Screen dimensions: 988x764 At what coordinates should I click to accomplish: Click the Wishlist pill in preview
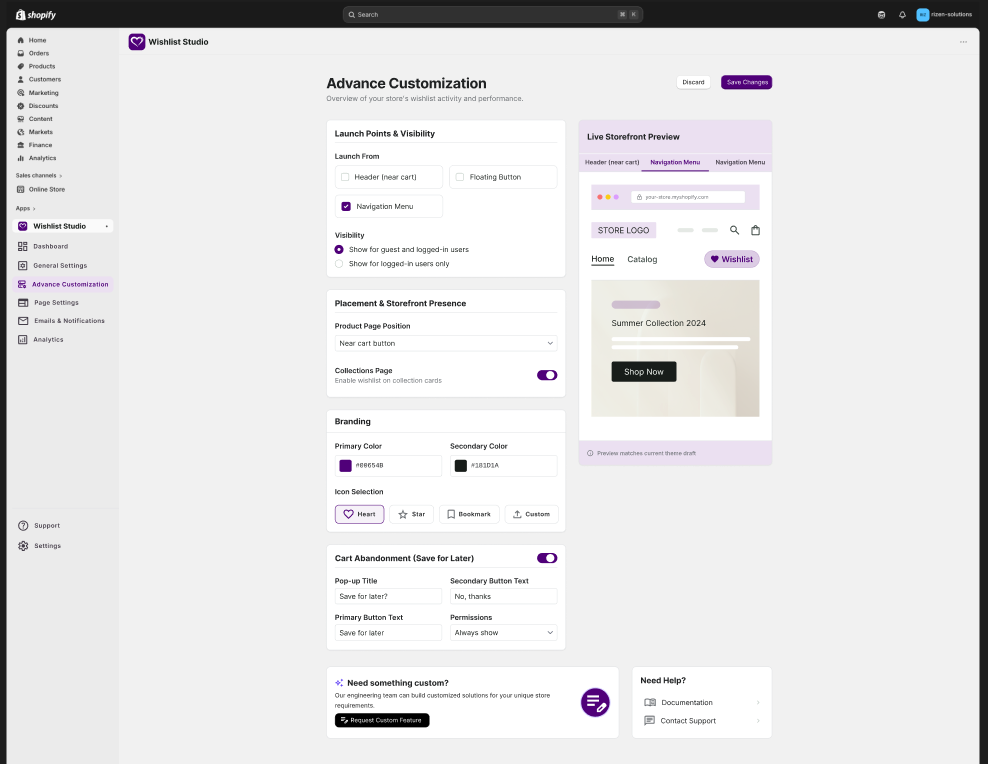732,259
